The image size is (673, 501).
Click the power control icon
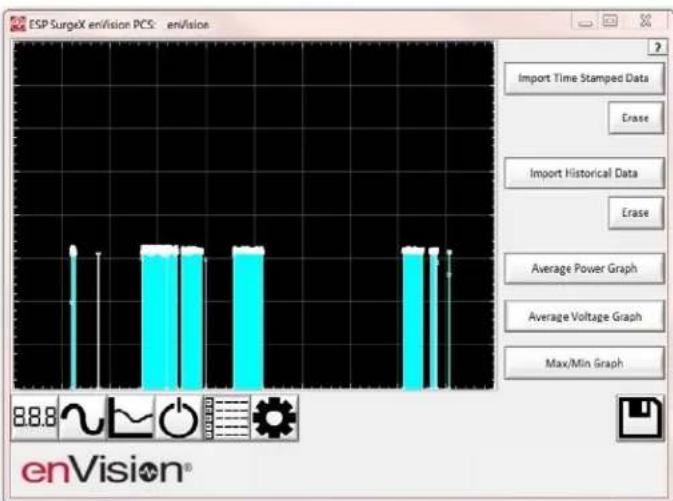point(179,418)
